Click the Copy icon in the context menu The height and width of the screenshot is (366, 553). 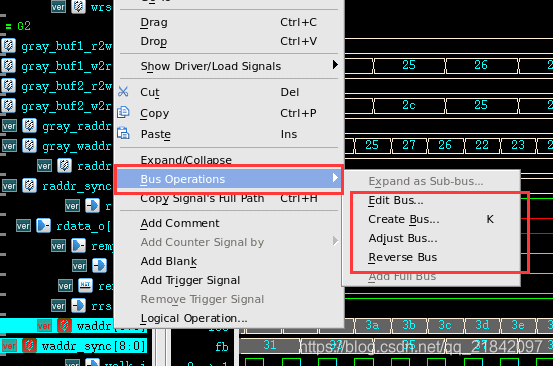click(x=123, y=112)
